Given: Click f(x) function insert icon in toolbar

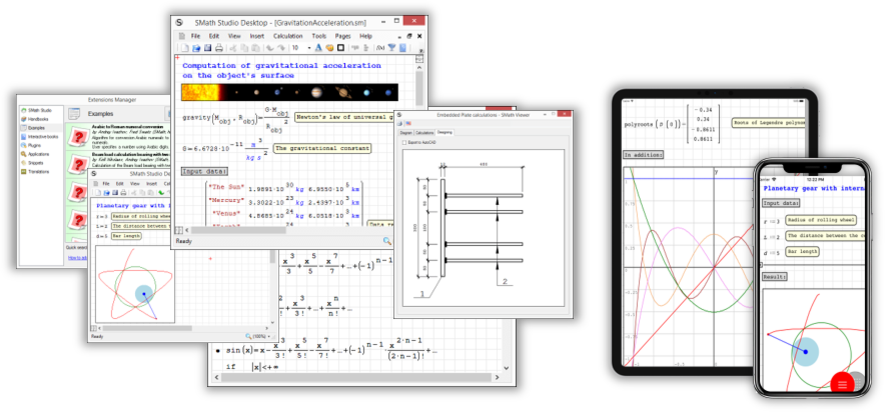Looking at the screenshot, I should (380, 48).
